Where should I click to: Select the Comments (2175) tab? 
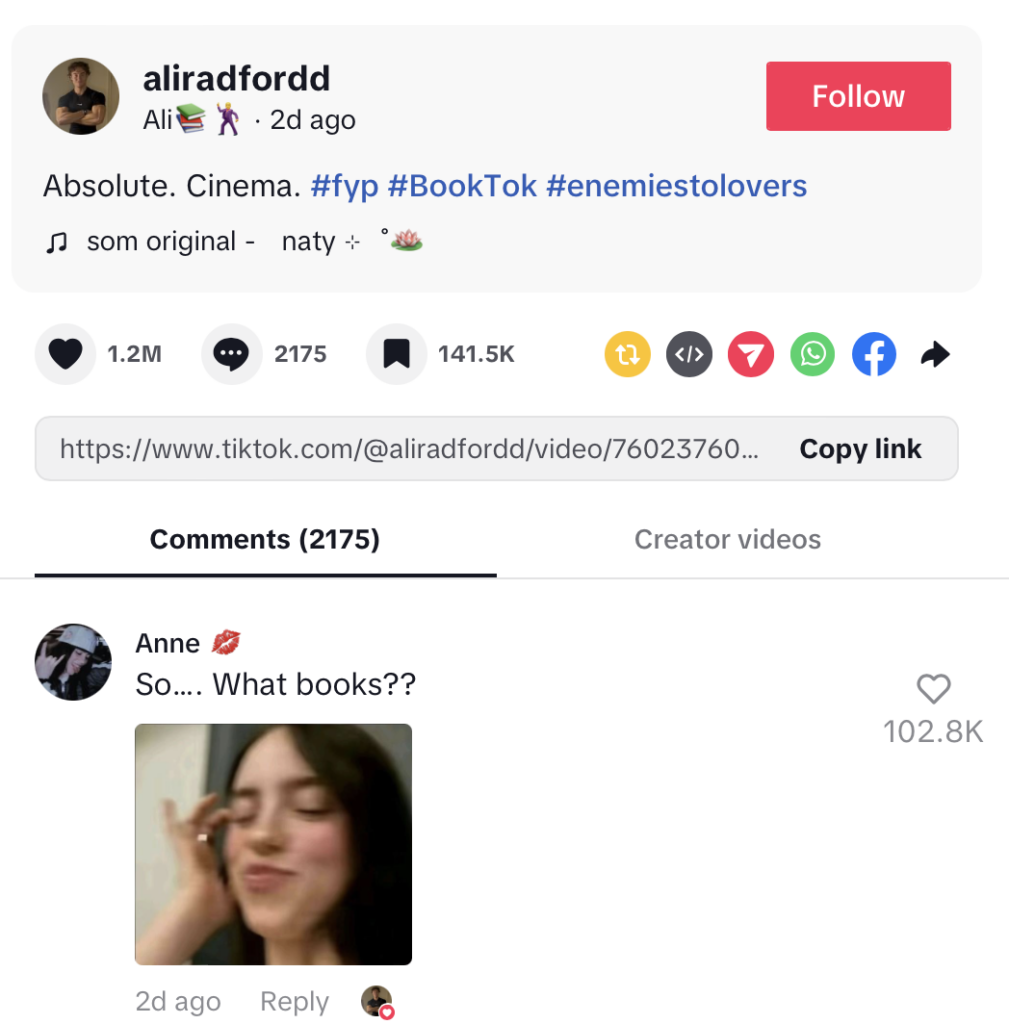tap(265, 539)
